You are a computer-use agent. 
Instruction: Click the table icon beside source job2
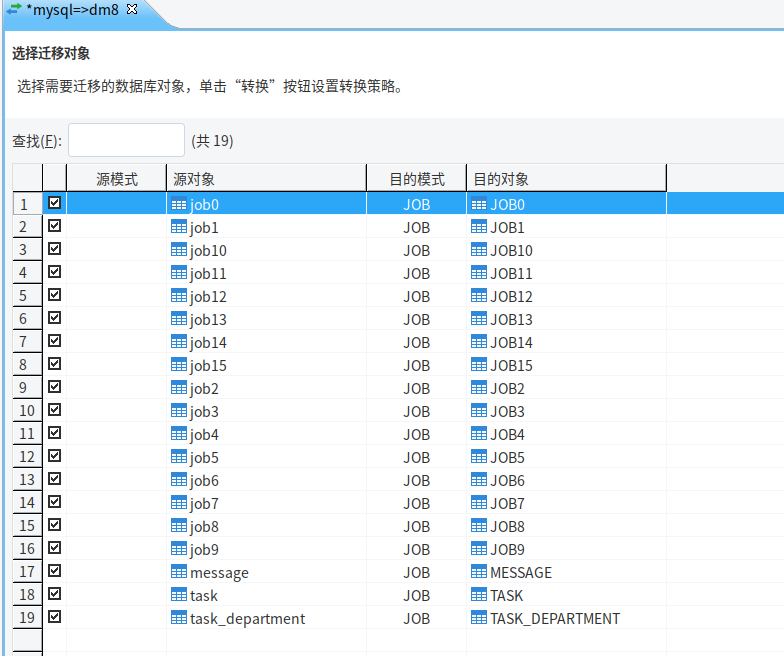178,388
